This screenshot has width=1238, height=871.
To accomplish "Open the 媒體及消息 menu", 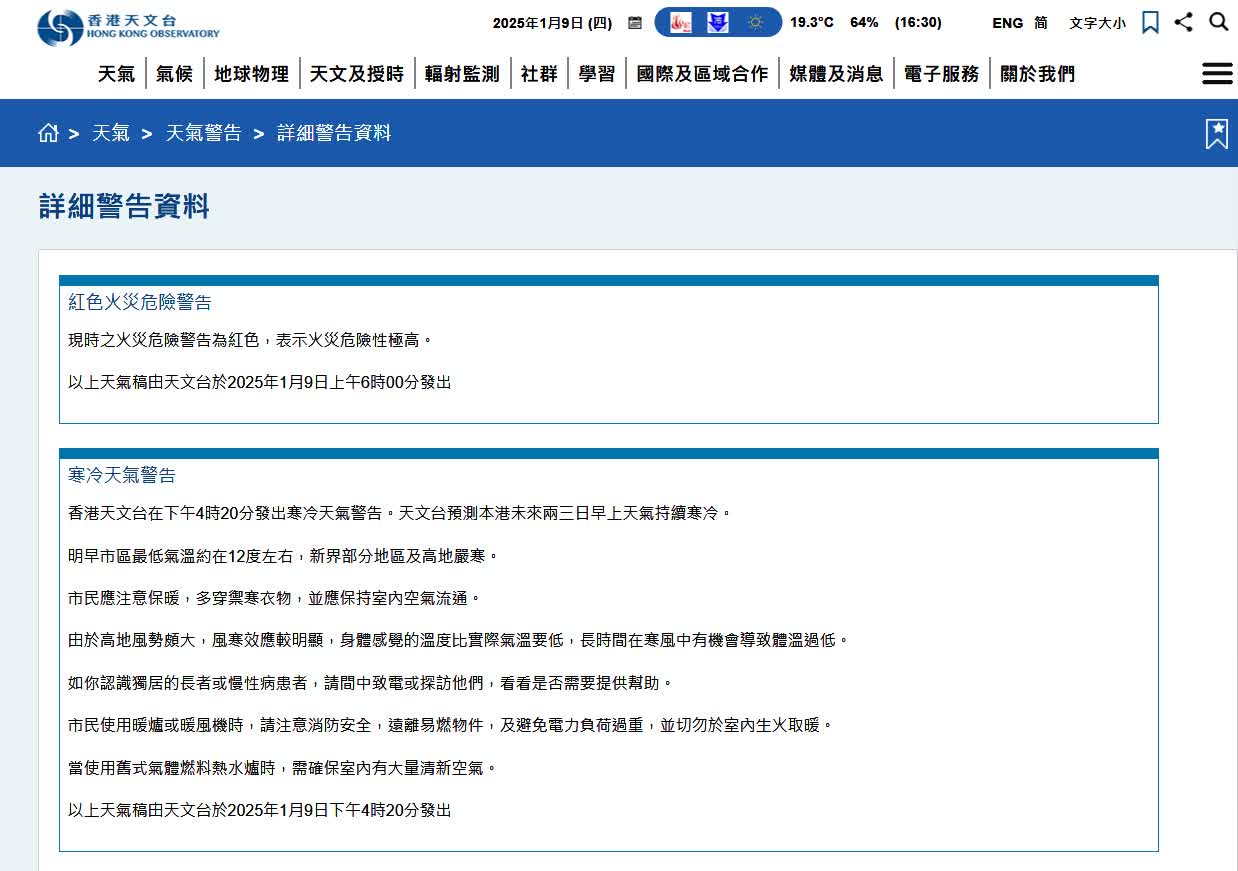I will 836,72.
